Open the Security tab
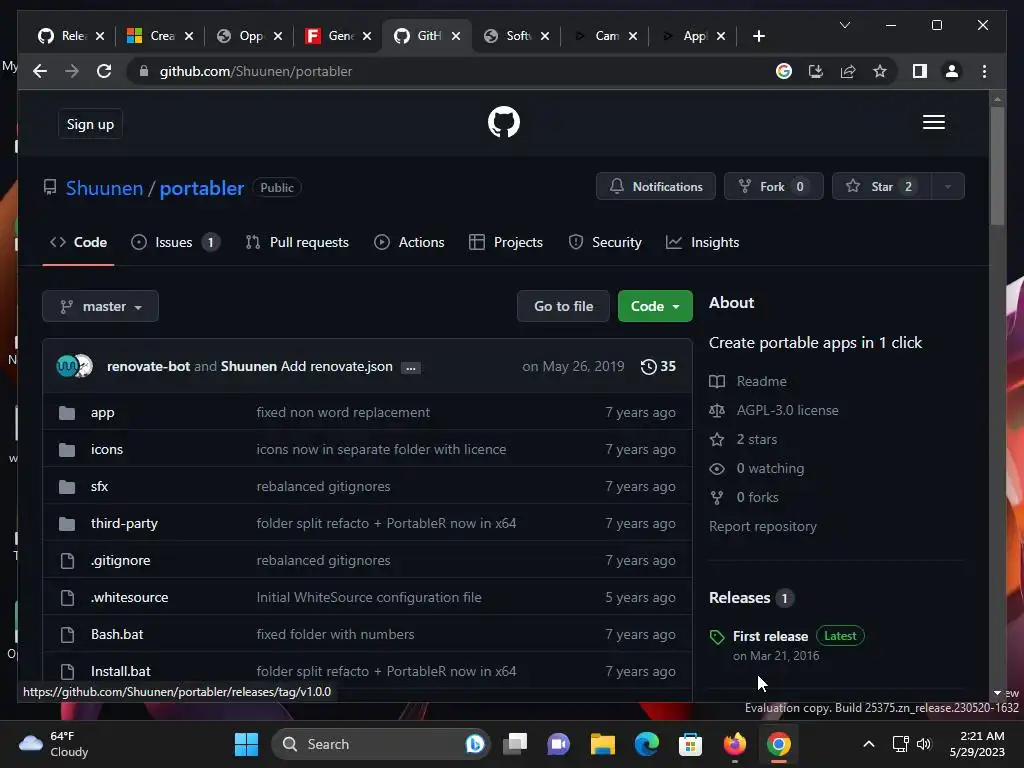This screenshot has height=768, width=1024. (x=605, y=242)
